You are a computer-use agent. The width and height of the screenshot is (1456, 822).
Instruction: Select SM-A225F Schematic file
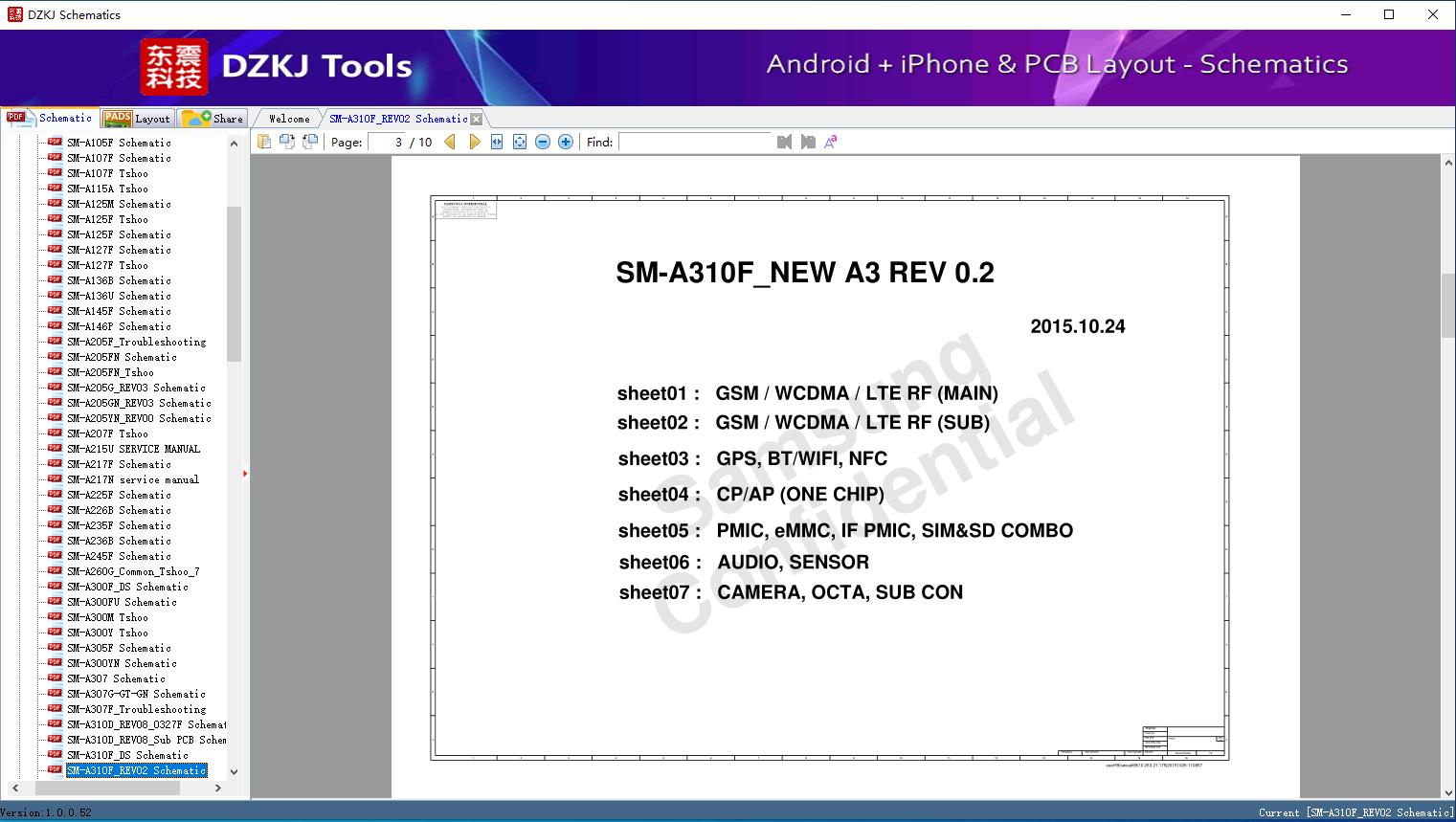119,495
